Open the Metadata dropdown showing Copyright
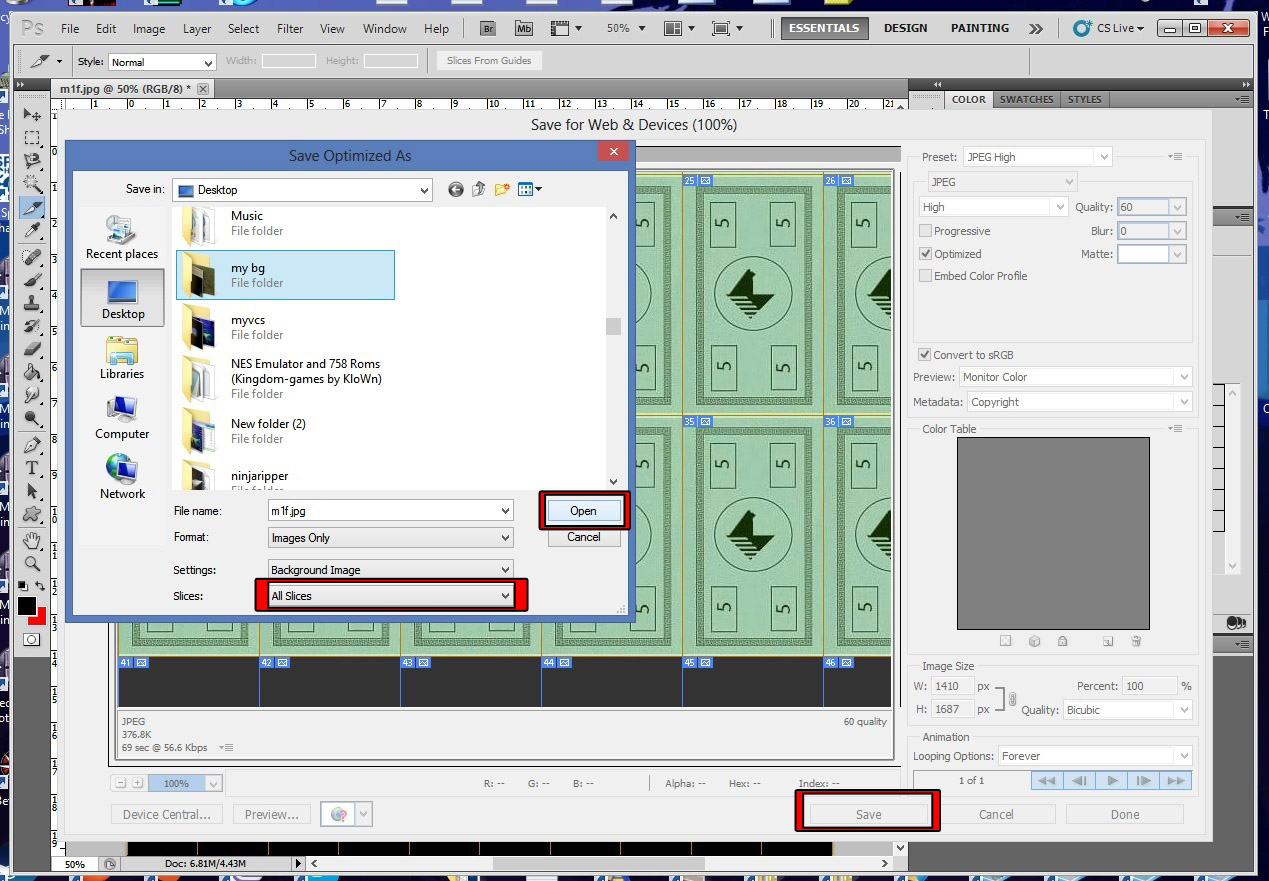Viewport: 1269px width, 881px height. pos(1079,402)
